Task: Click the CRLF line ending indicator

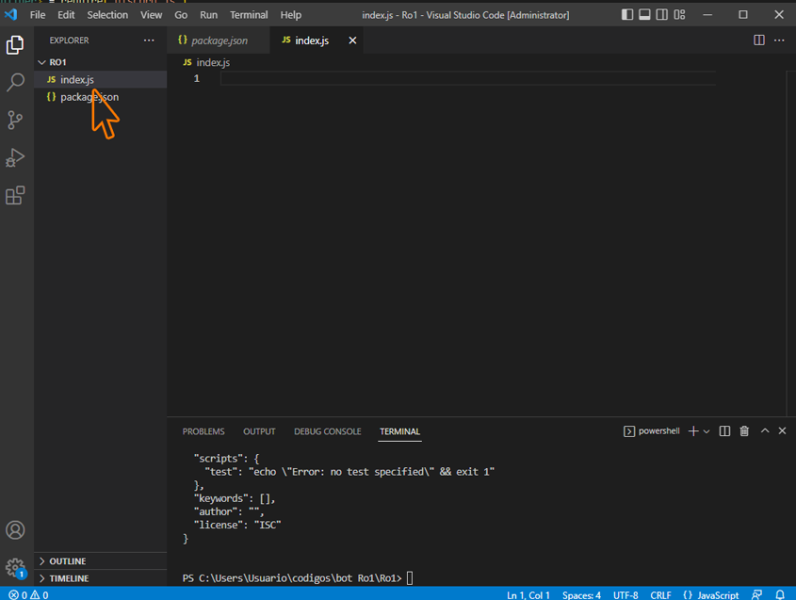Action: tap(660, 595)
